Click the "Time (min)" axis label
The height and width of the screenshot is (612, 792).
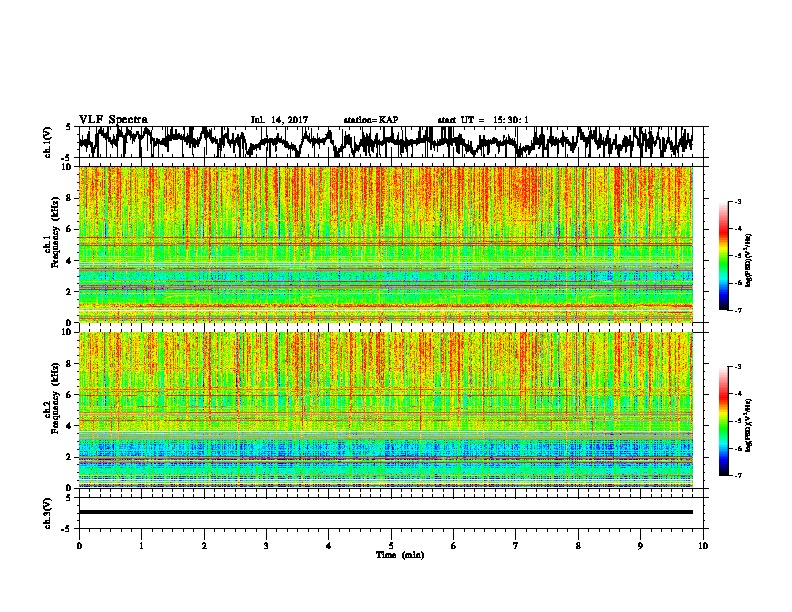pos(400,555)
